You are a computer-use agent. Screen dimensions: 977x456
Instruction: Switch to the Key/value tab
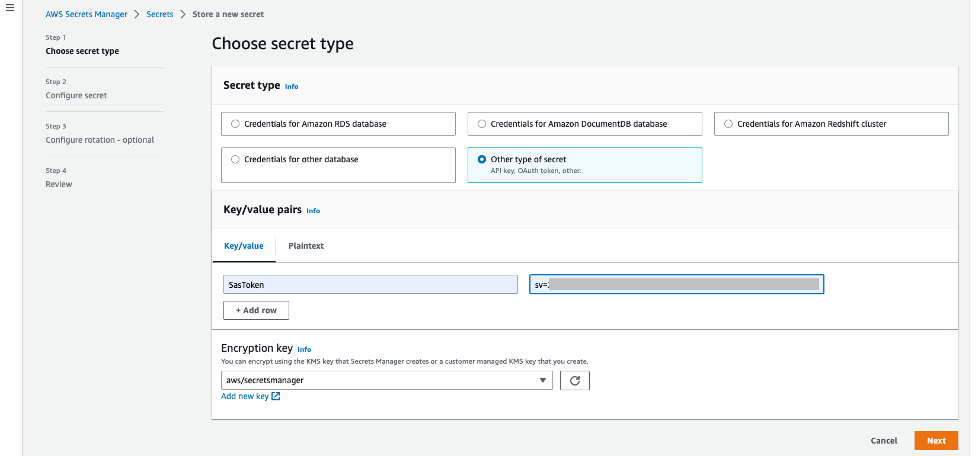pyautogui.click(x=243, y=245)
